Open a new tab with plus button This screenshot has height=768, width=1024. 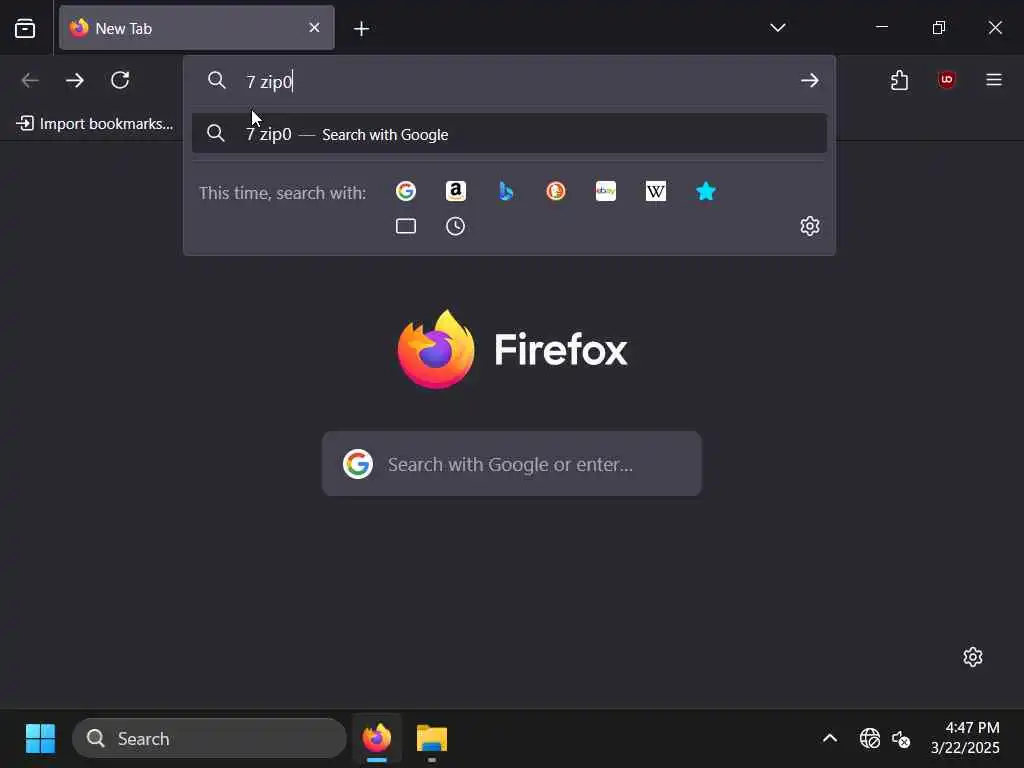pos(361,28)
